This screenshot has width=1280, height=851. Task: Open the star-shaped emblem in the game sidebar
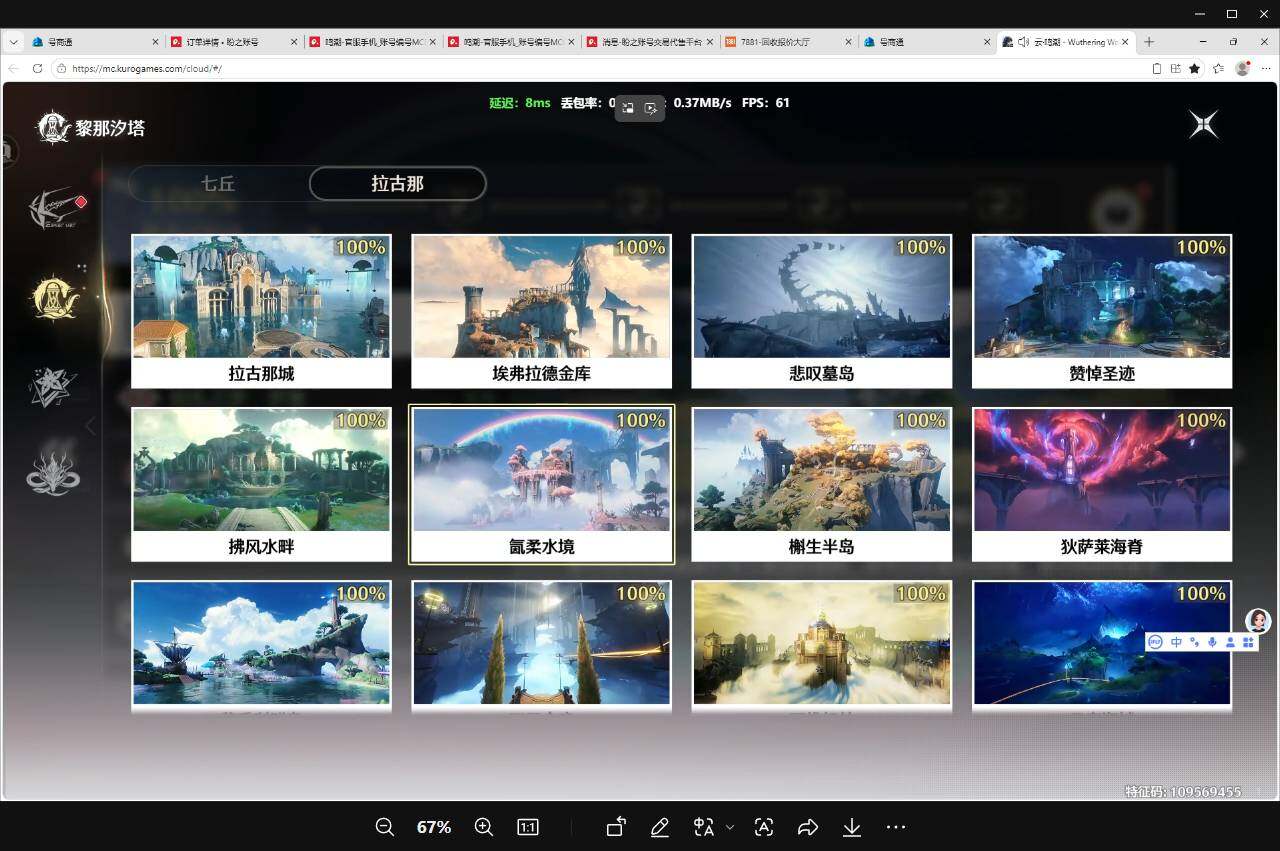click(53, 387)
